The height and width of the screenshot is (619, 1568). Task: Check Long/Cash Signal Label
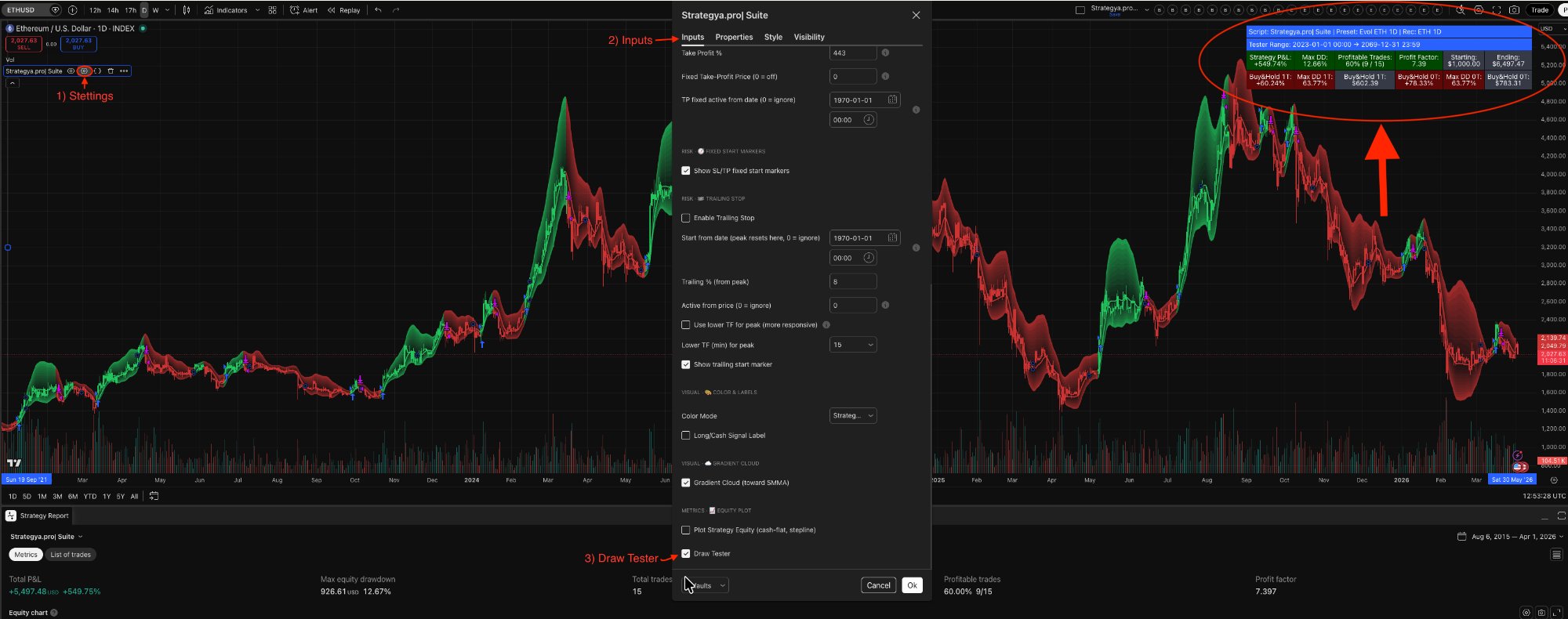click(x=686, y=436)
